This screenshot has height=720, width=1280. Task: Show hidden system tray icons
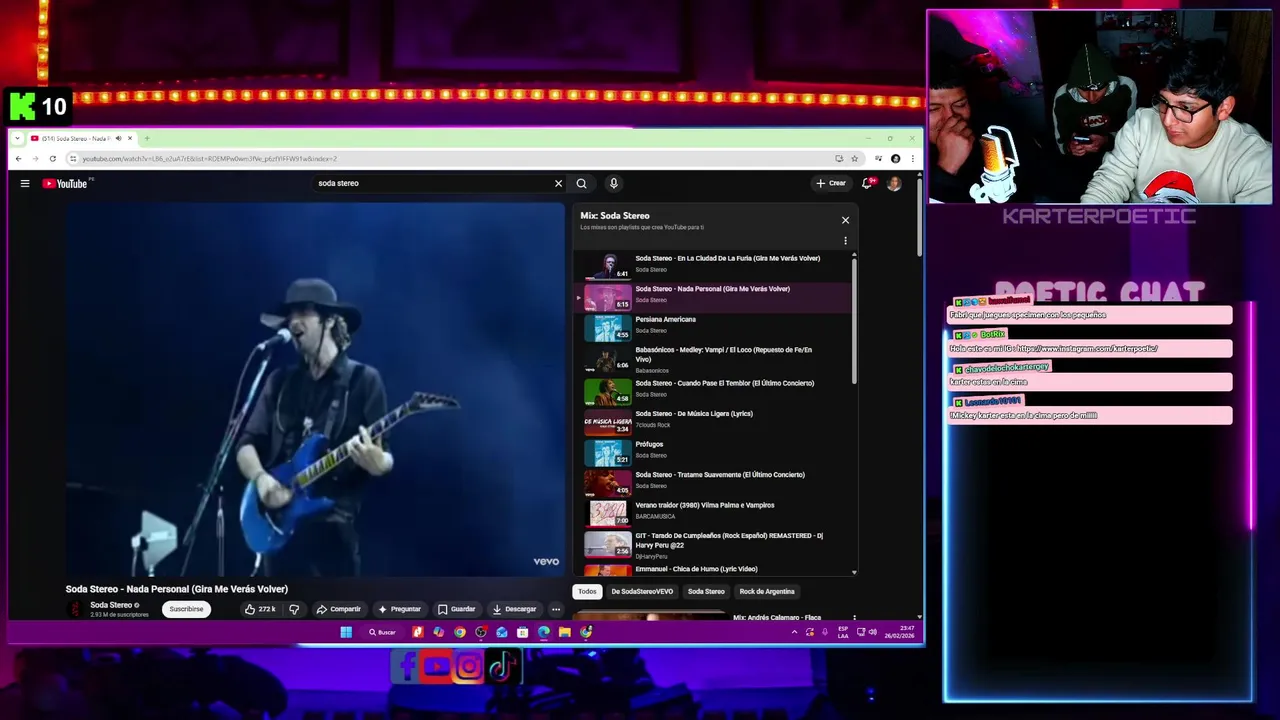[x=795, y=632]
